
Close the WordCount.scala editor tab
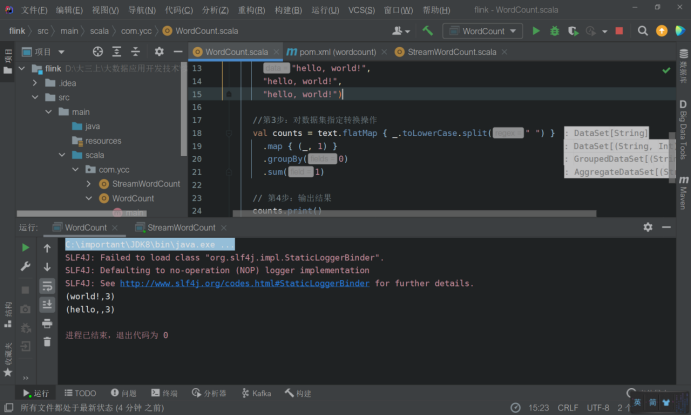coord(276,52)
